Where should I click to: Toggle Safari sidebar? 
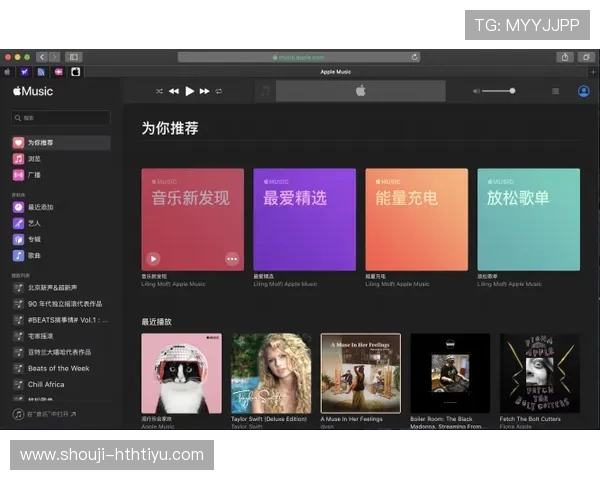coord(73,57)
